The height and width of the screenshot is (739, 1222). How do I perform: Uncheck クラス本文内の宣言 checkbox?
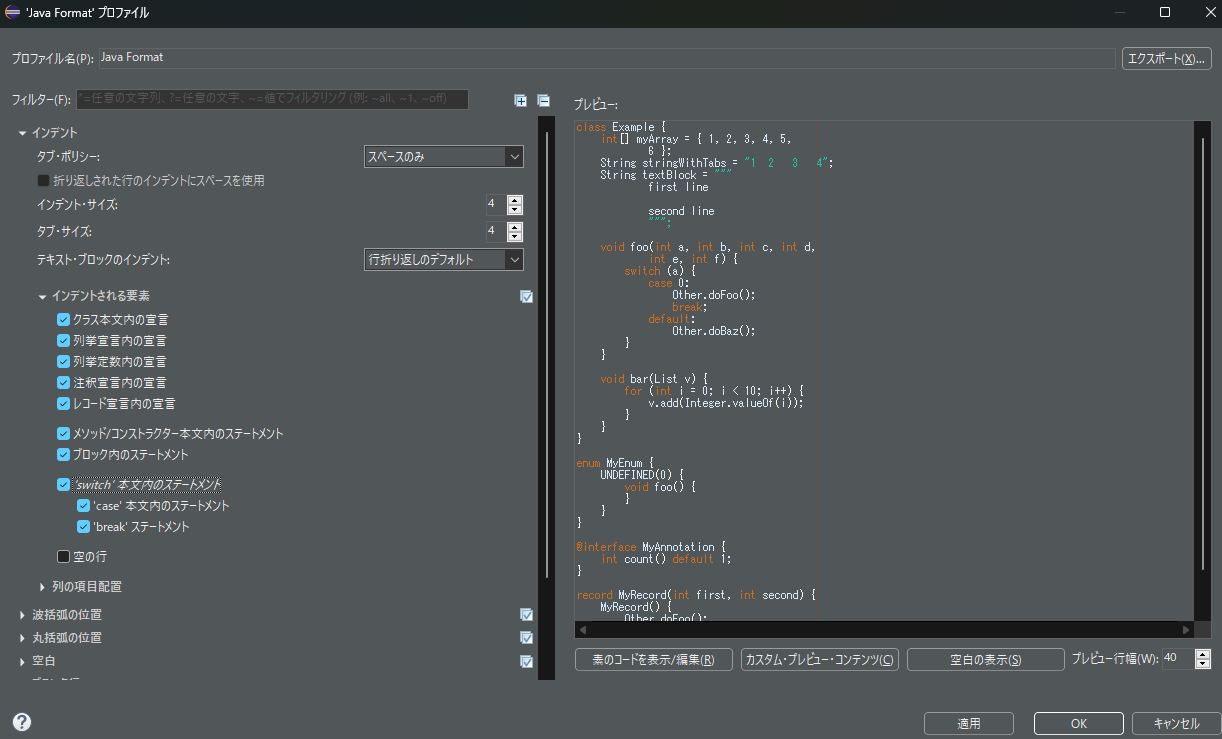[x=64, y=320]
